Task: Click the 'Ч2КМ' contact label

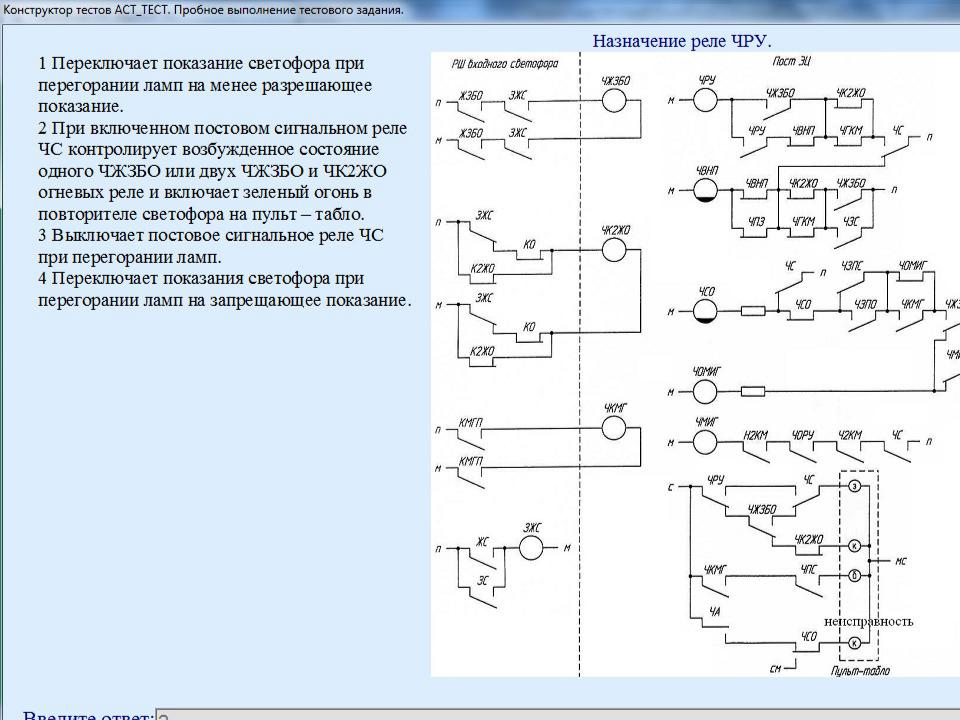Action: pos(850,435)
